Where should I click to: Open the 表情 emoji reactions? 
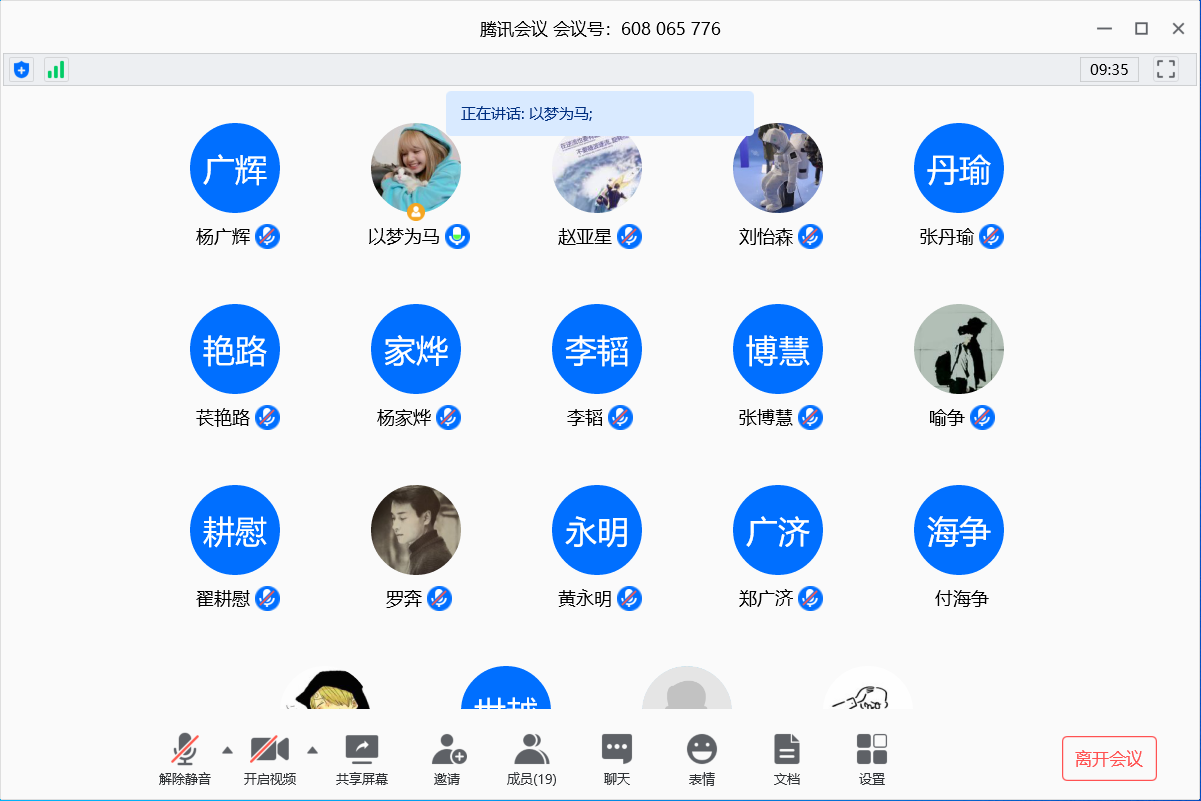point(702,759)
